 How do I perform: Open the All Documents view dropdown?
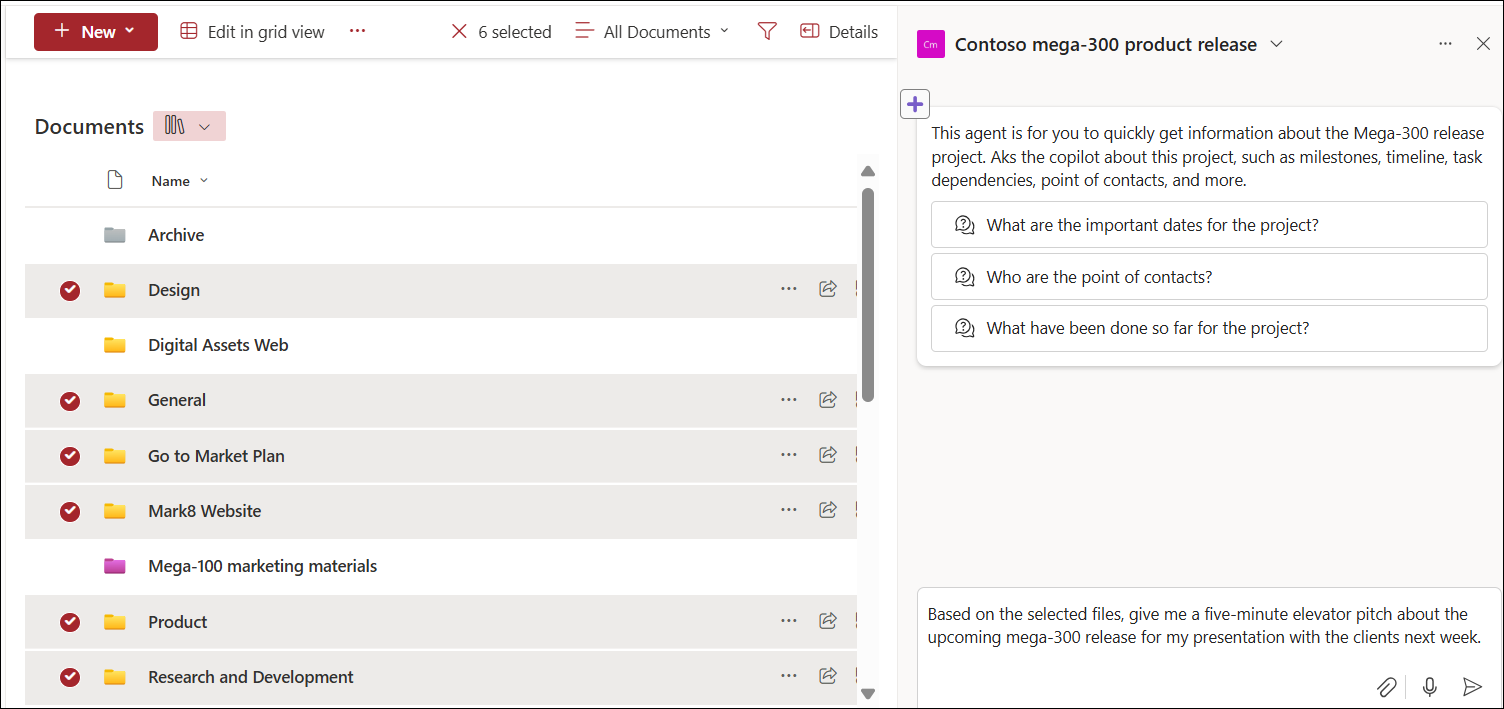coord(651,31)
